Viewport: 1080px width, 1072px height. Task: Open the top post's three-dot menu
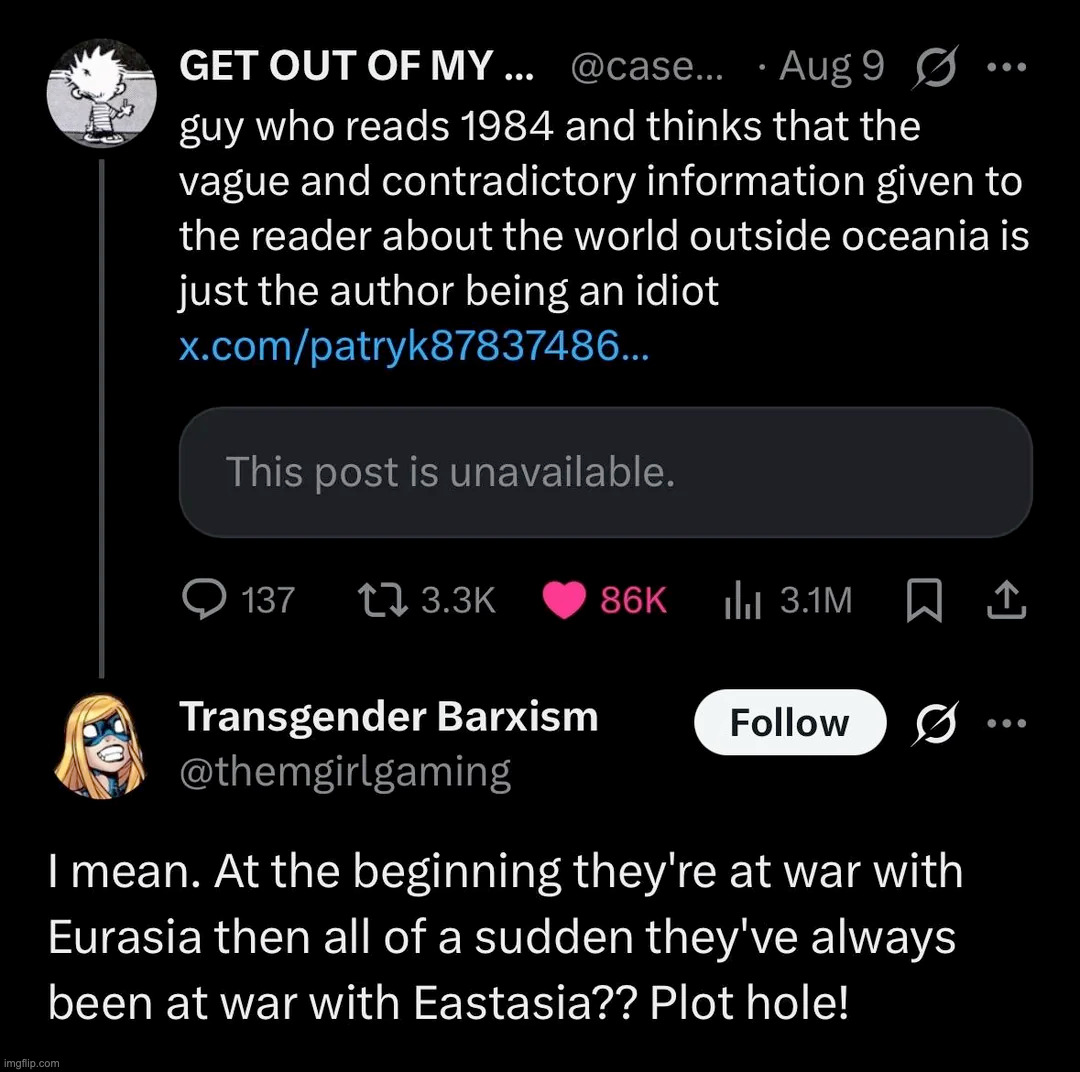[x=1006, y=68]
